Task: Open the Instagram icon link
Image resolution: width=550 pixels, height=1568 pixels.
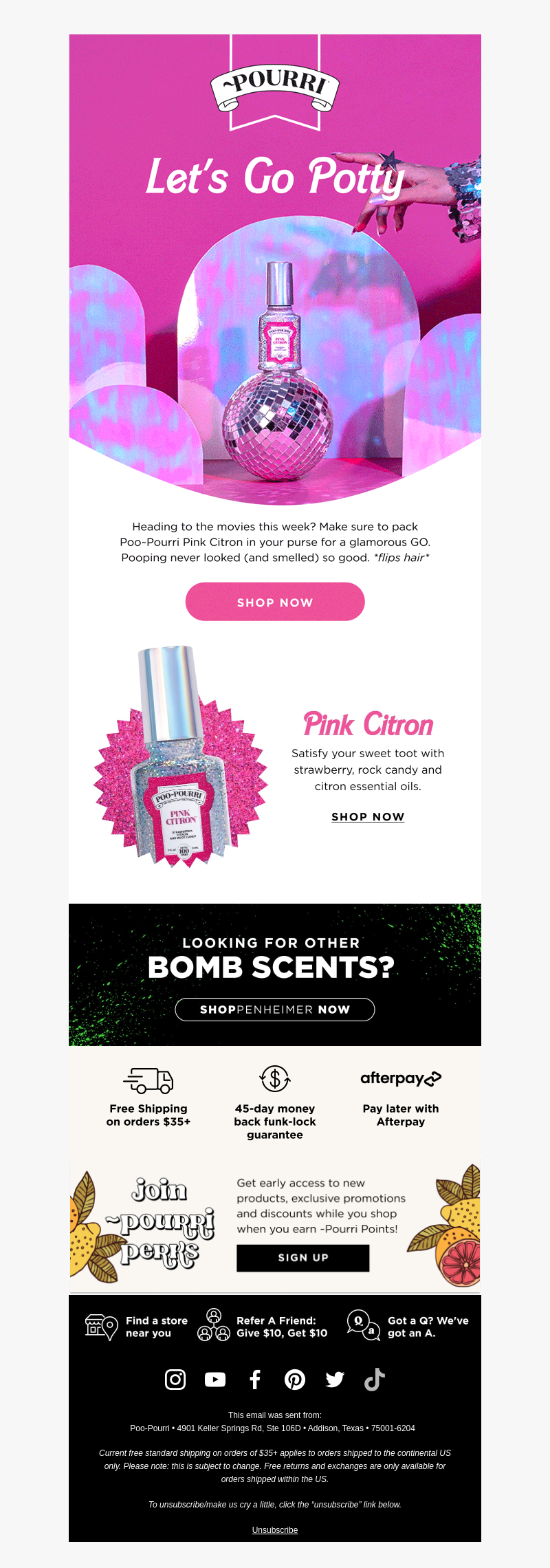Action: [x=175, y=1380]
